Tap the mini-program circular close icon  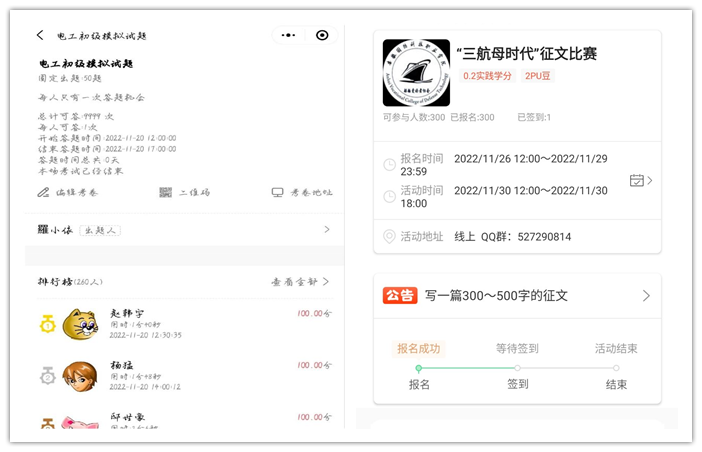[x=322, y=35]
